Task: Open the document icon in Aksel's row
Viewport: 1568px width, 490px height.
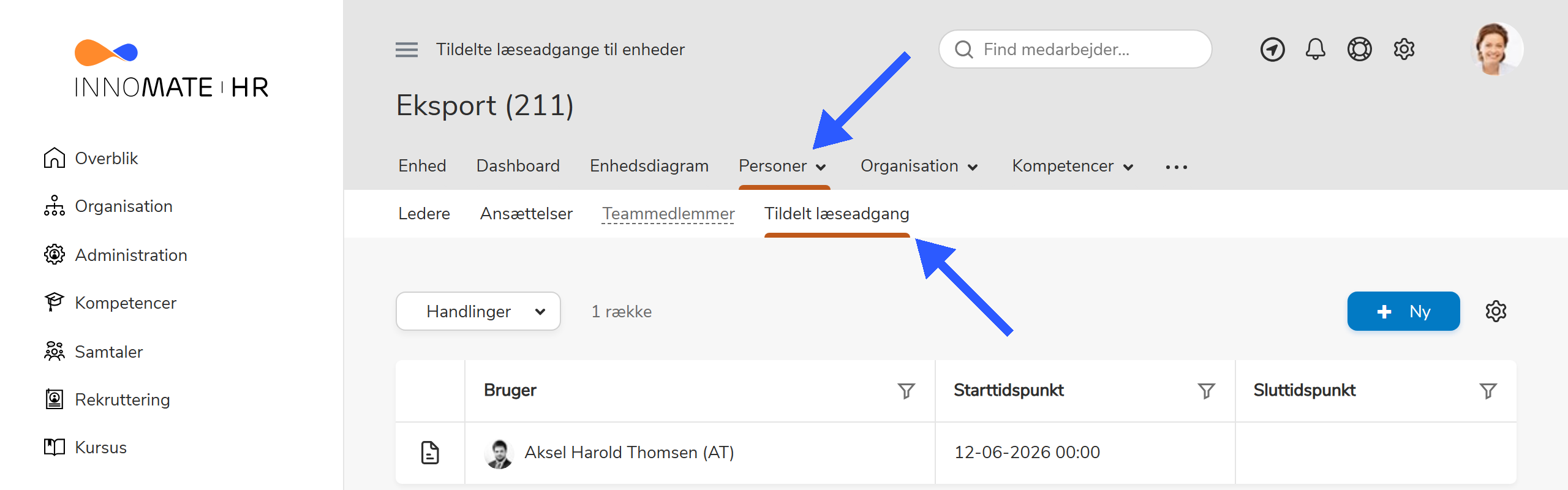Action: [429, 453]
